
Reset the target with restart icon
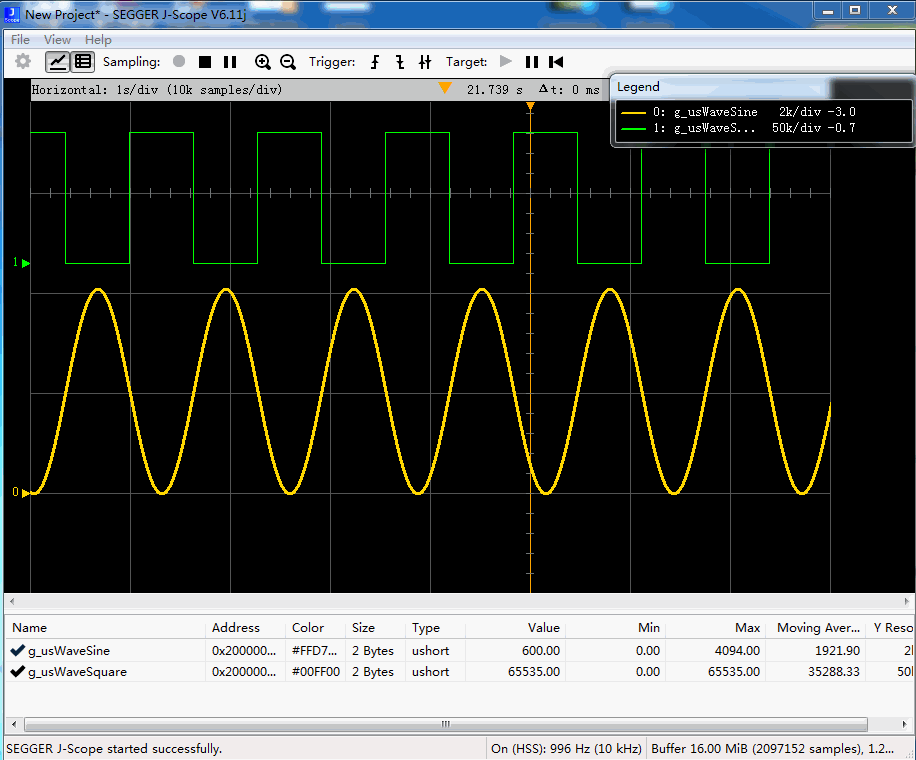pyautogui.click(x=556, y=62)
